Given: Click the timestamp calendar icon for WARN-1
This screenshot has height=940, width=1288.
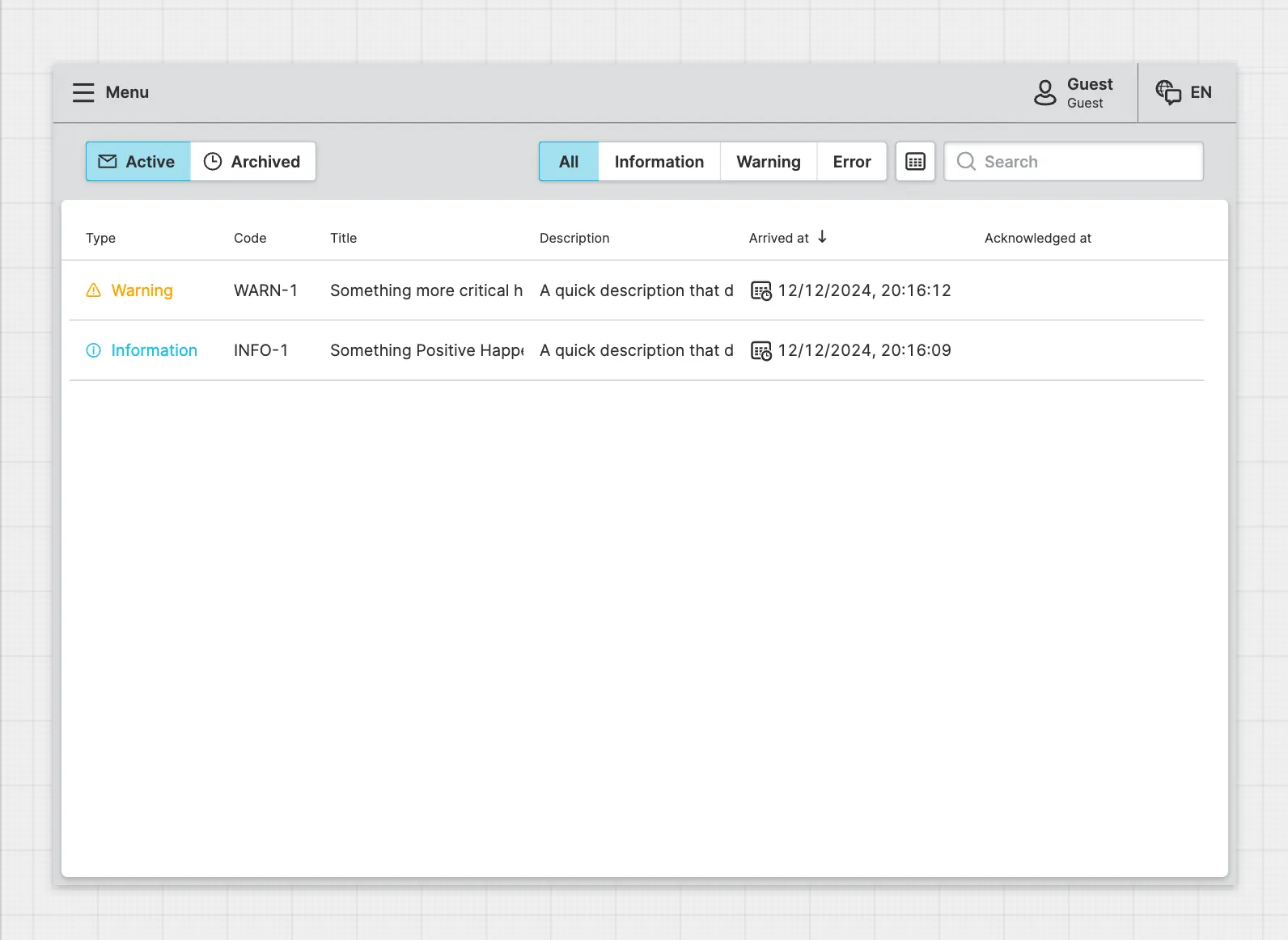Looking at the screenshot, I should 761,290.
